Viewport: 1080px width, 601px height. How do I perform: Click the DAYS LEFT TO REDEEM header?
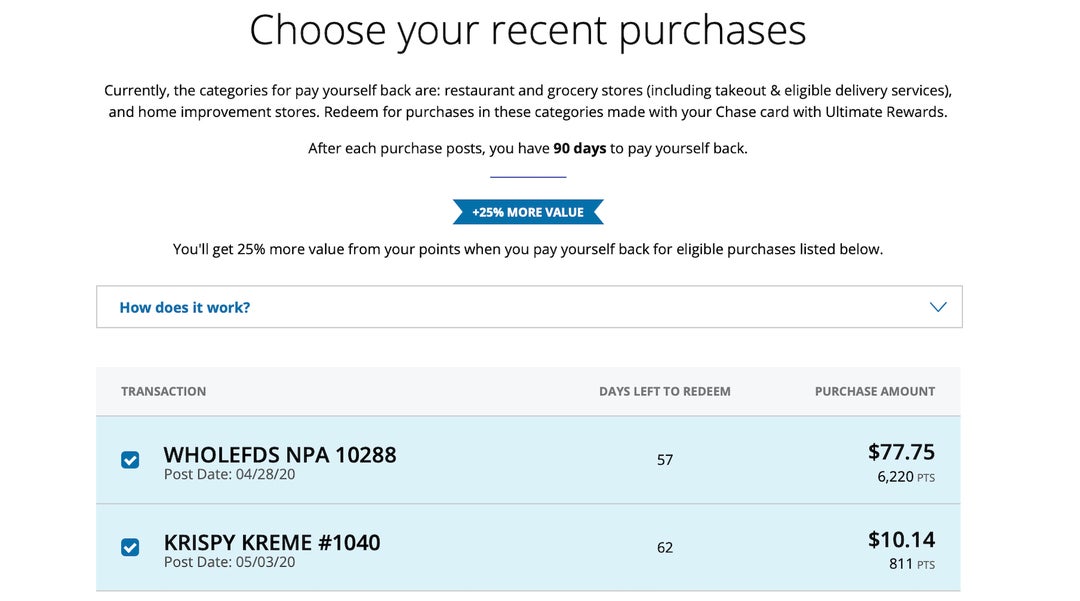click(x=665, y=391)
